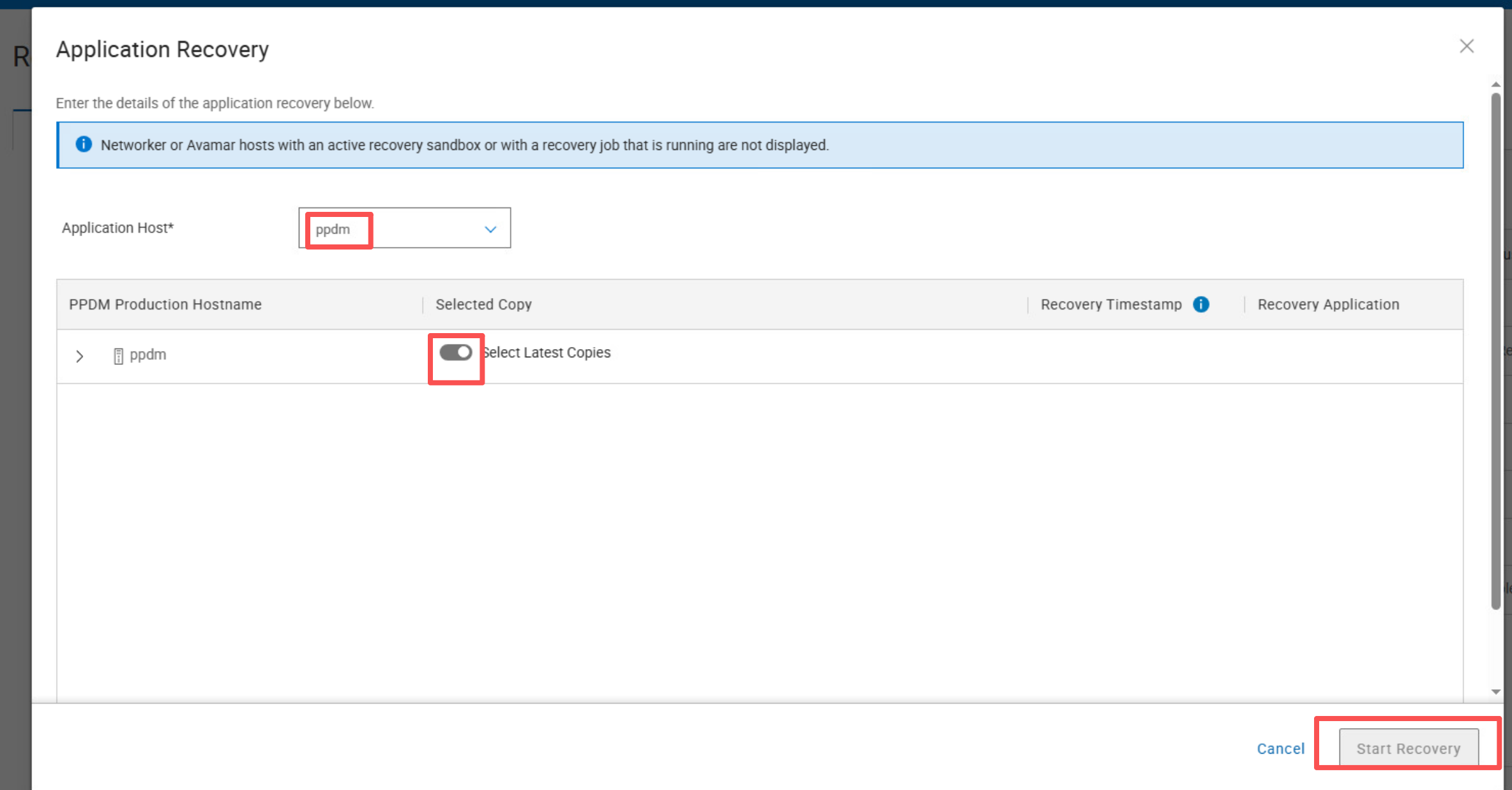The height and width of the screenshot is (790, 1512).
Task: Open the Application Host dropdown
Action: point(404,228)
